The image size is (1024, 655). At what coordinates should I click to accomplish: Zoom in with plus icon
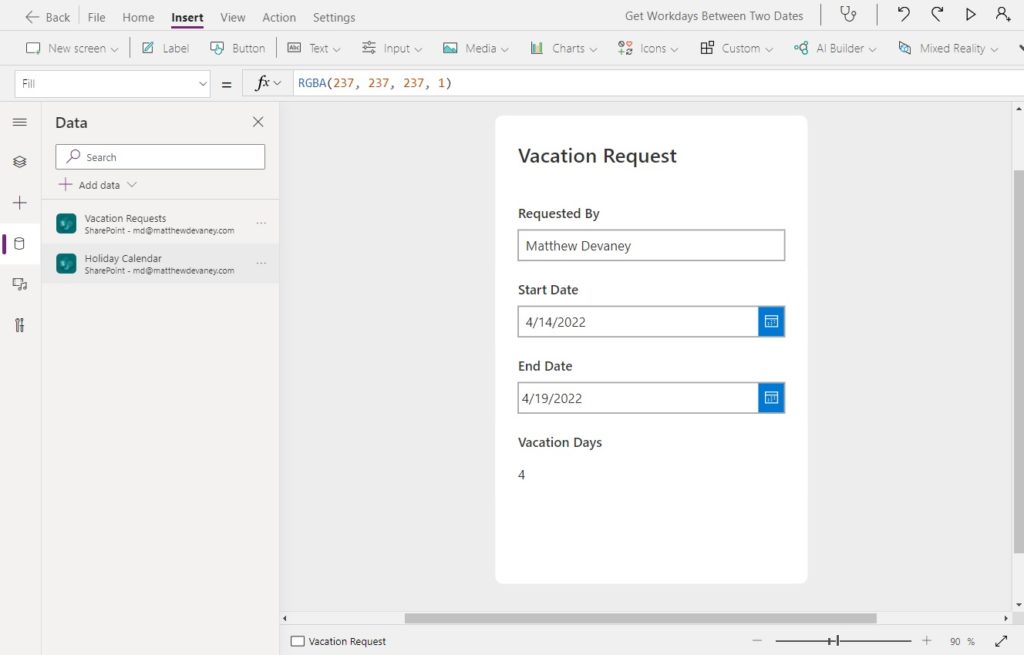pyautogui.click(x=927, y=641)
